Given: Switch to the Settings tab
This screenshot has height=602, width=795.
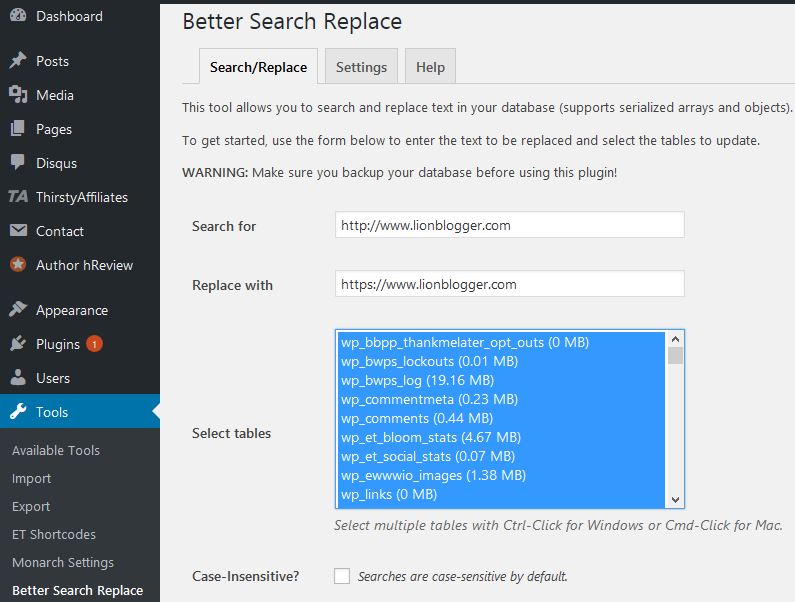Looking at the screenshot, I should (x=361, y=67).
